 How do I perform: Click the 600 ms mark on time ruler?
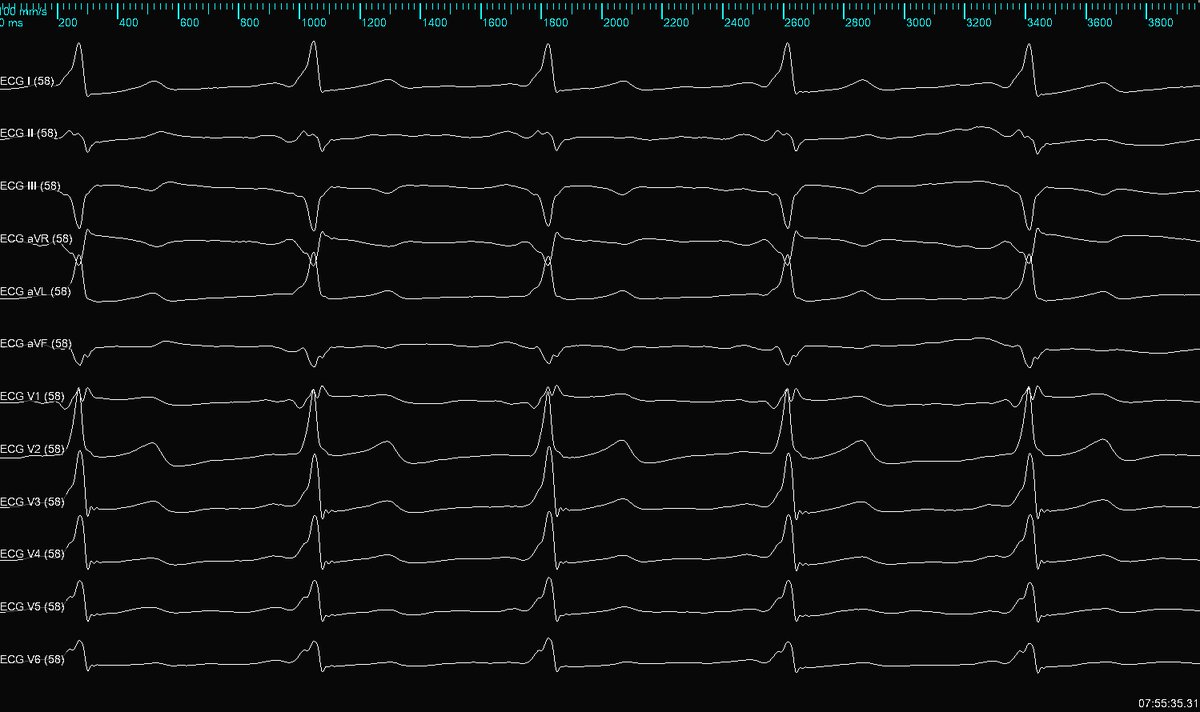coord(189,22)
